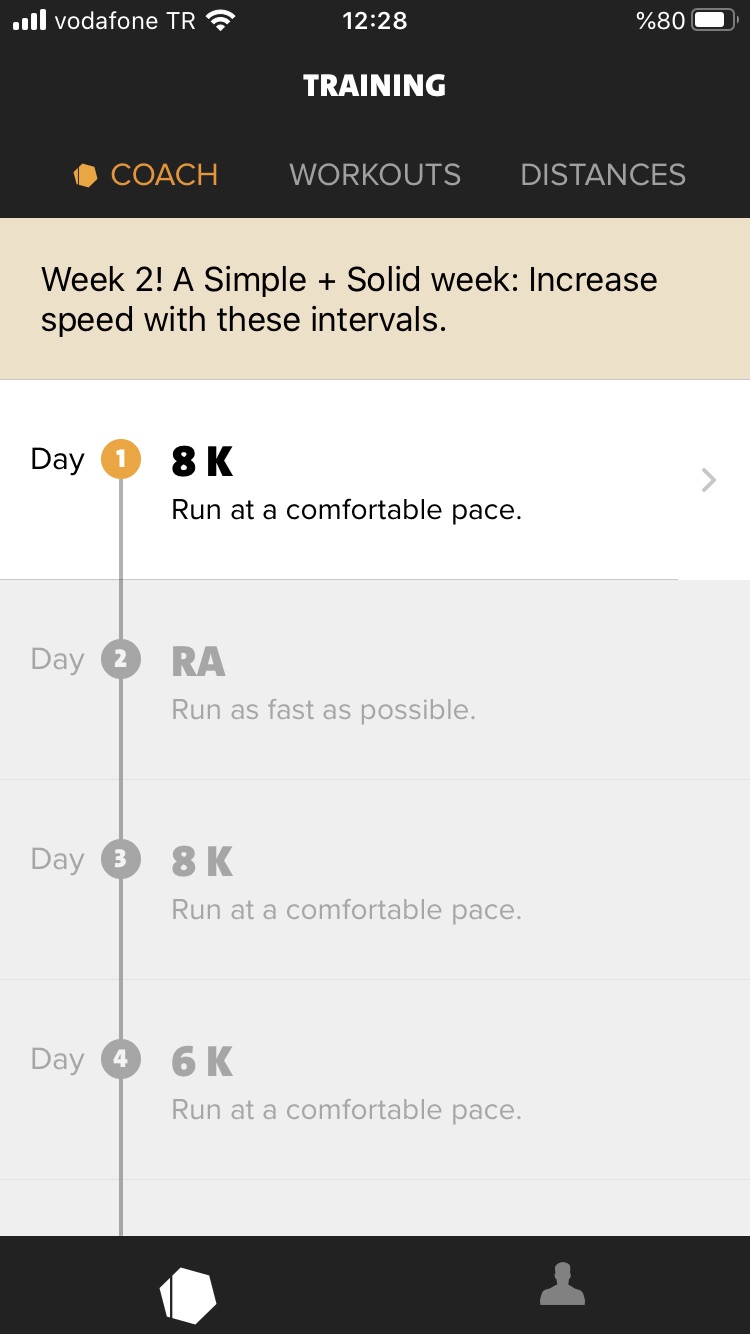Switch to the COACH tab

click(x=163, y=175)
